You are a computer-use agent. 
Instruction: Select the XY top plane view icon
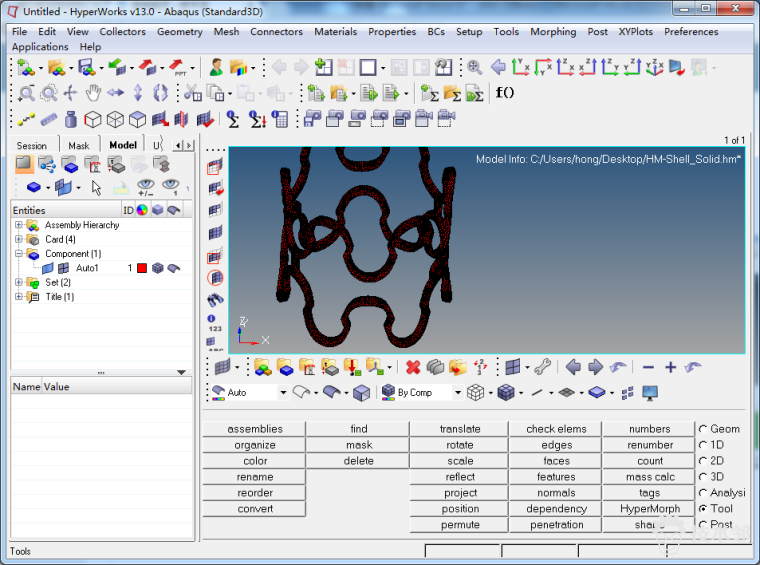click(521, 67)
